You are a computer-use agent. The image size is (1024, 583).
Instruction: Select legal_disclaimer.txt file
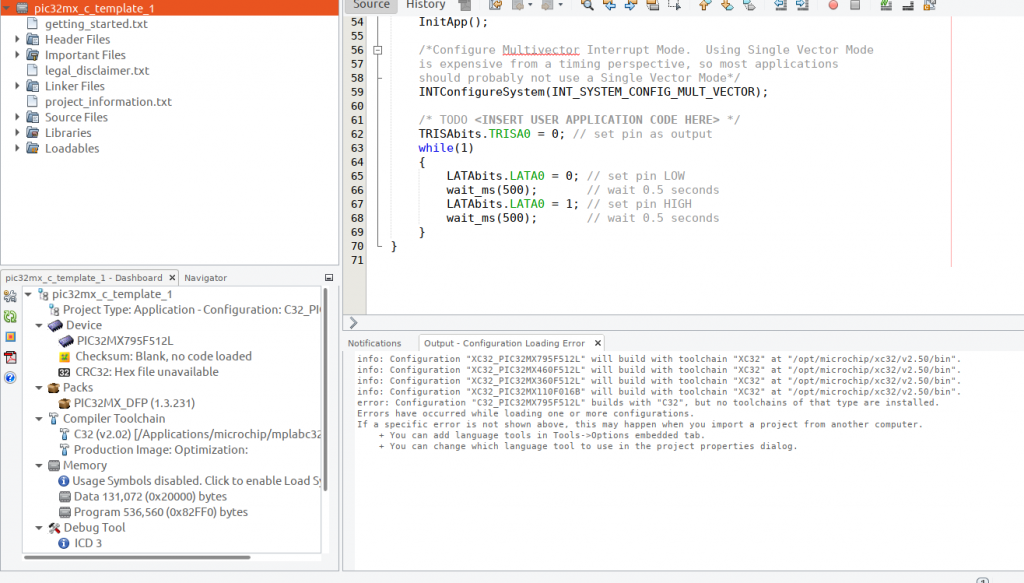click(x=97, y=71)
